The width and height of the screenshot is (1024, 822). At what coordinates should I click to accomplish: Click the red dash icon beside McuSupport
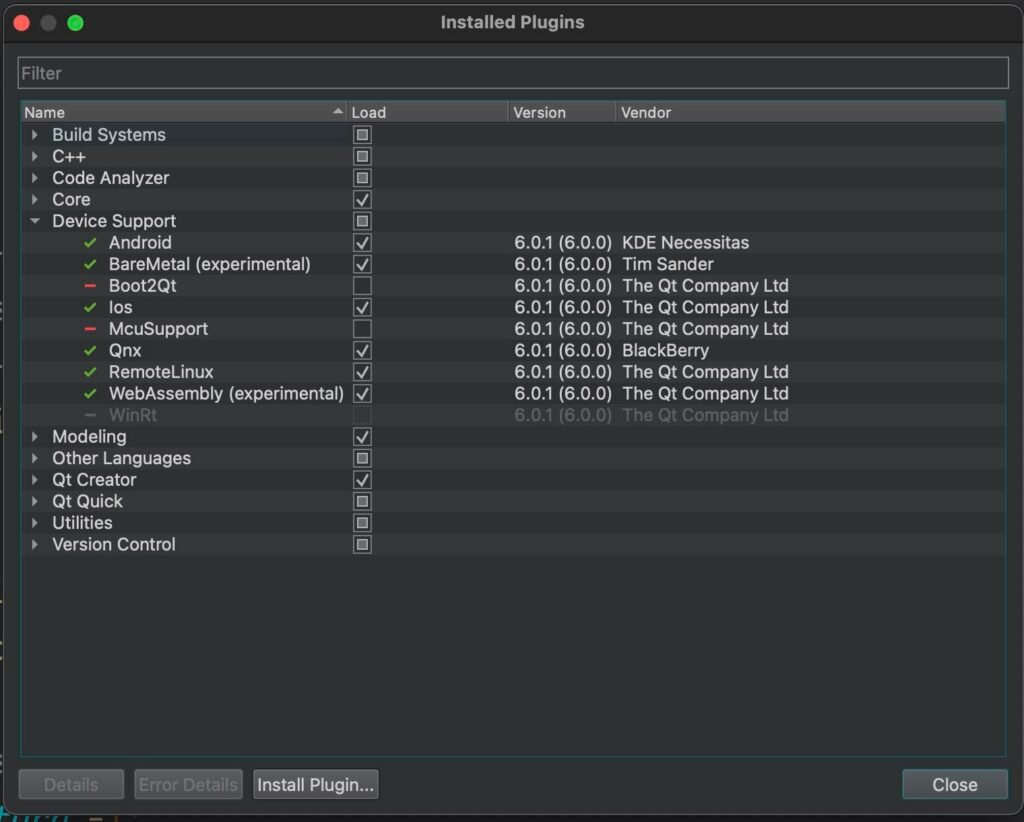[x=90, y=329]
